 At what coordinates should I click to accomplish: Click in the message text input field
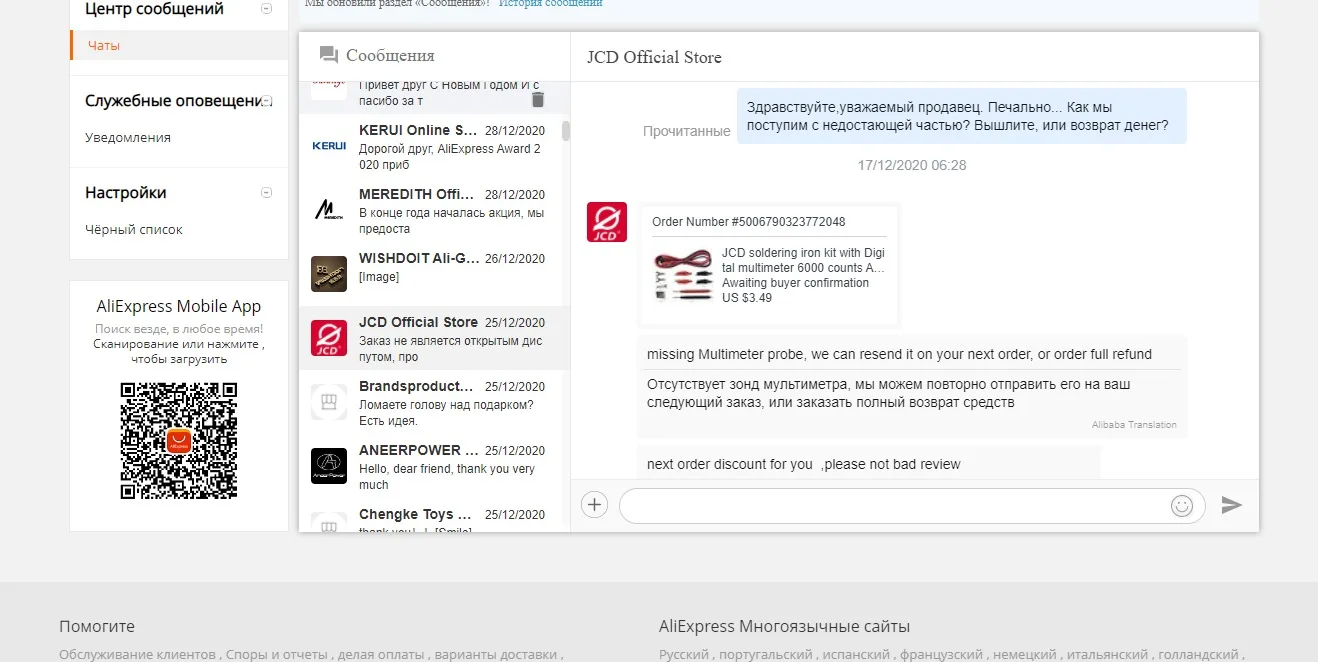coord(893,506)
